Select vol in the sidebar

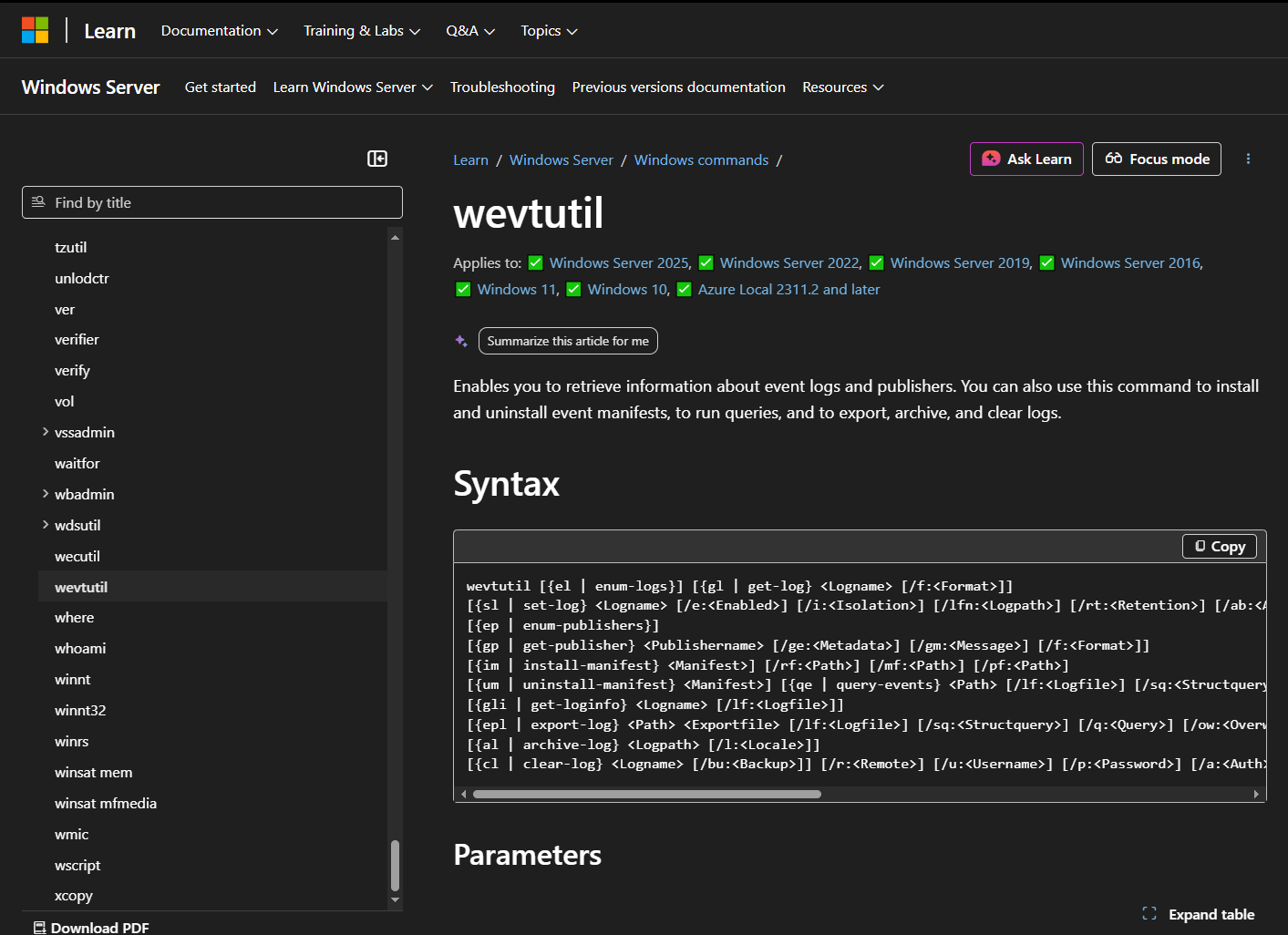64,401
